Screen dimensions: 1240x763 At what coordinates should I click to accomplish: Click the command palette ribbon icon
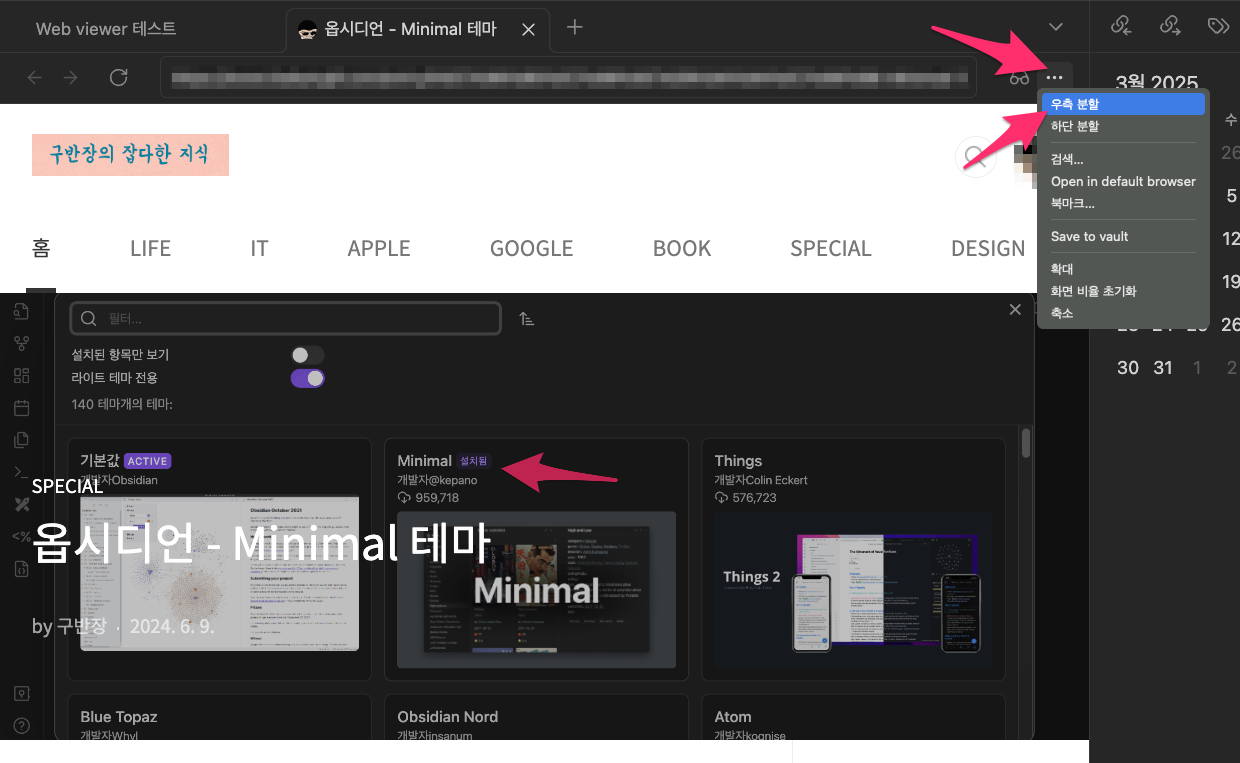coord(21,472)
